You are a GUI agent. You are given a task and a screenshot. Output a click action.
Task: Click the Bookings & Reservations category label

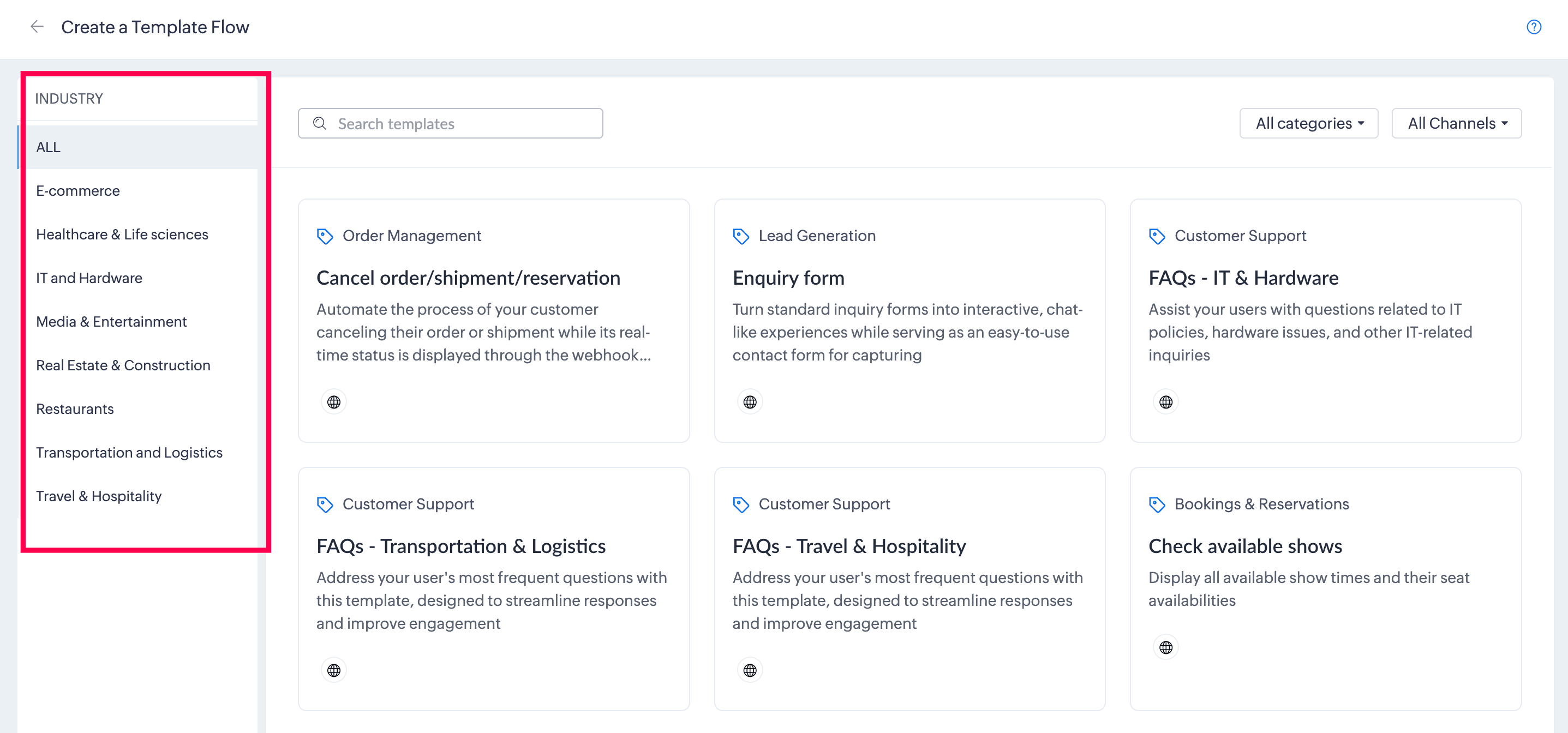[x=1261, y=504]
